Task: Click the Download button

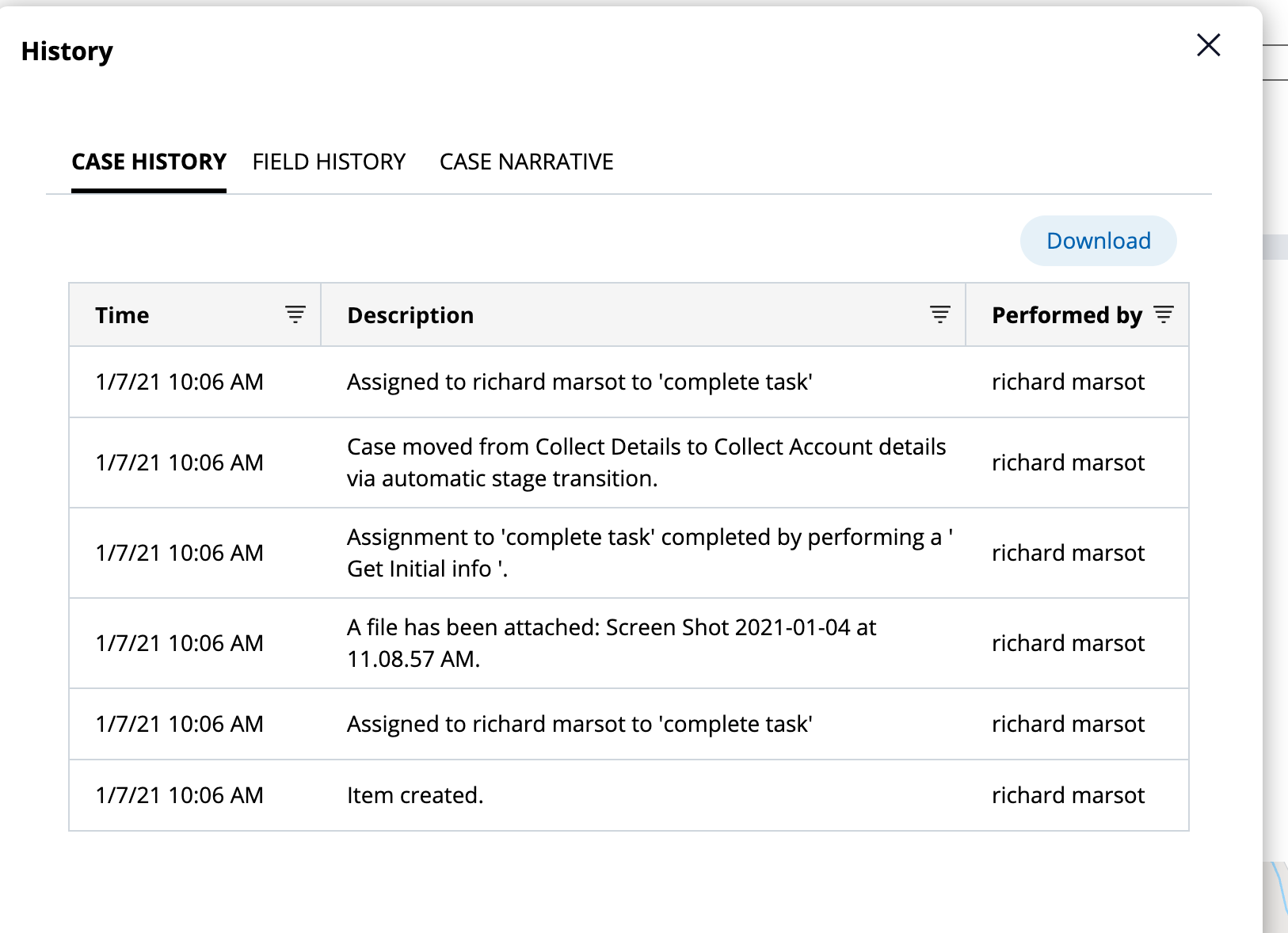Action: pos(1099,240)
